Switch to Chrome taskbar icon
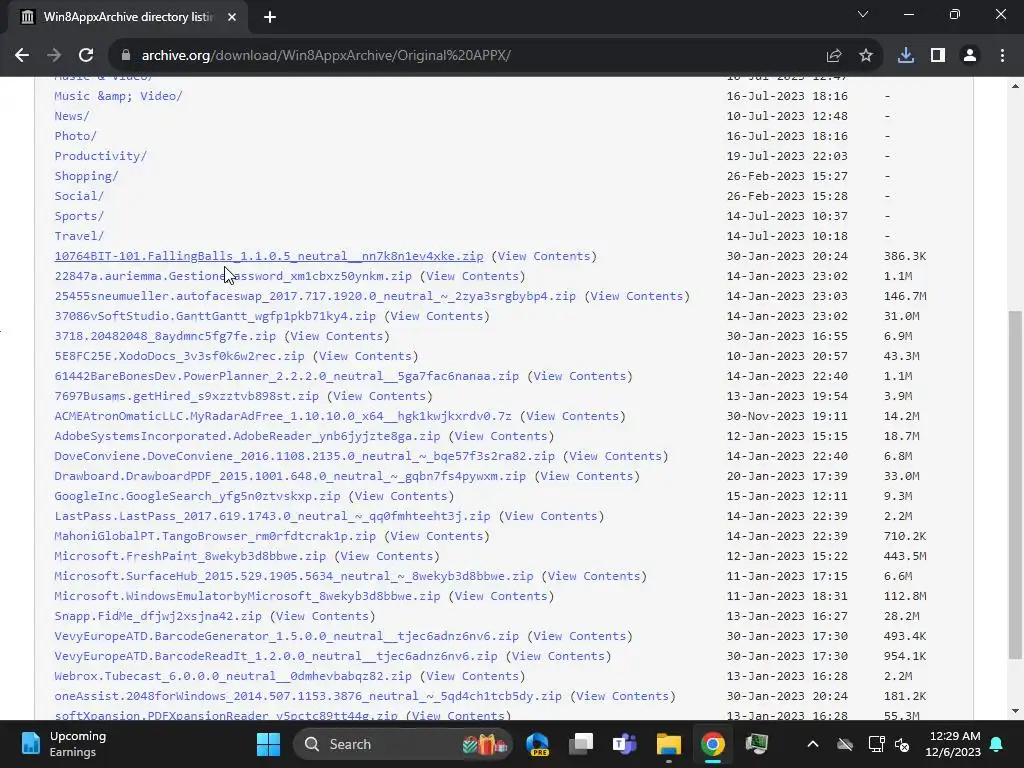Screen dimensions: 1024x768 point(712,744)
